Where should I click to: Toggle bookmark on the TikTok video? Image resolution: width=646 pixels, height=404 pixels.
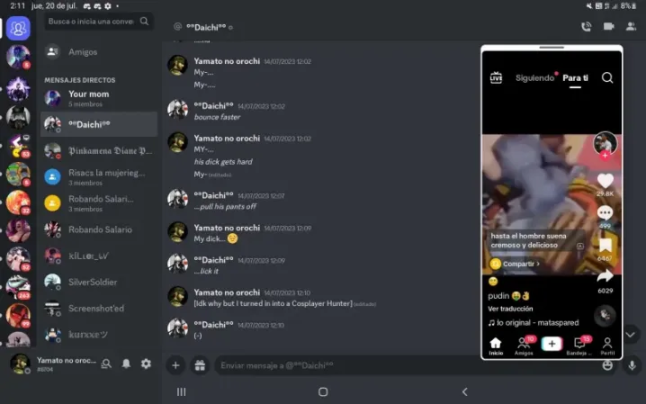605,244
